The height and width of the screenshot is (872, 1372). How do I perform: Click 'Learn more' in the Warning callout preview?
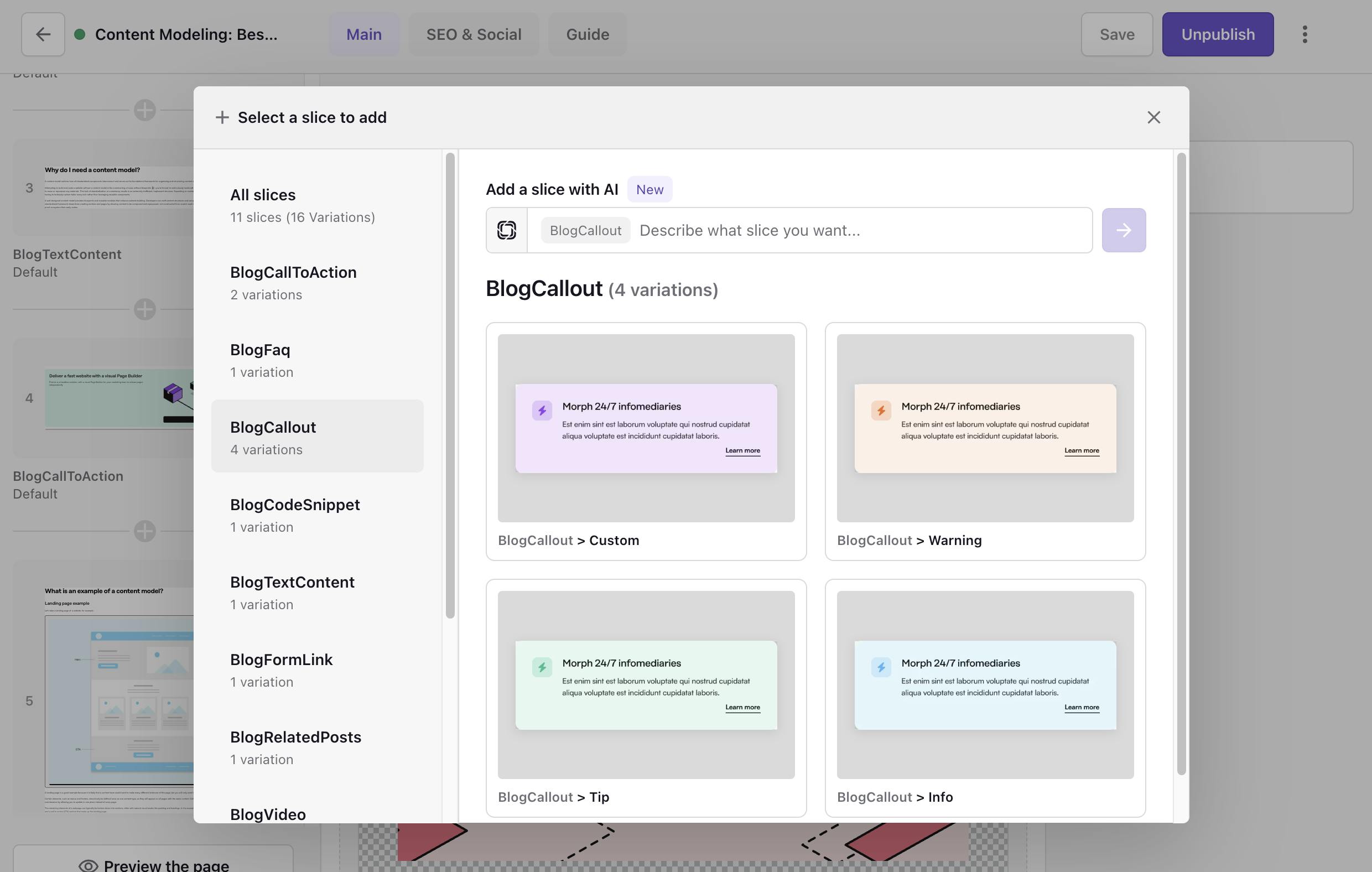coord(1081,450)
